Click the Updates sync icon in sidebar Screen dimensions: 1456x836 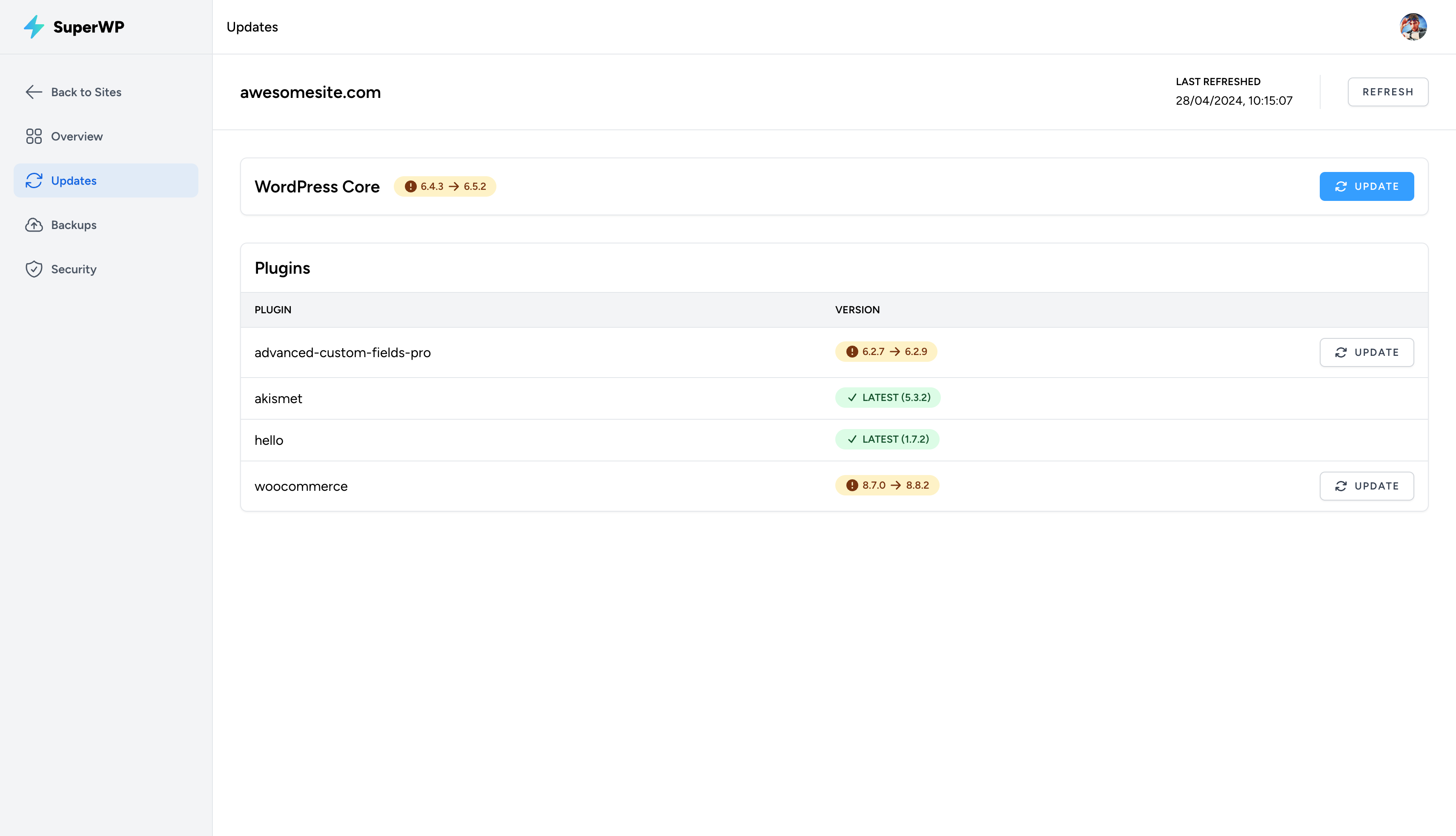[x=34, y=180]
